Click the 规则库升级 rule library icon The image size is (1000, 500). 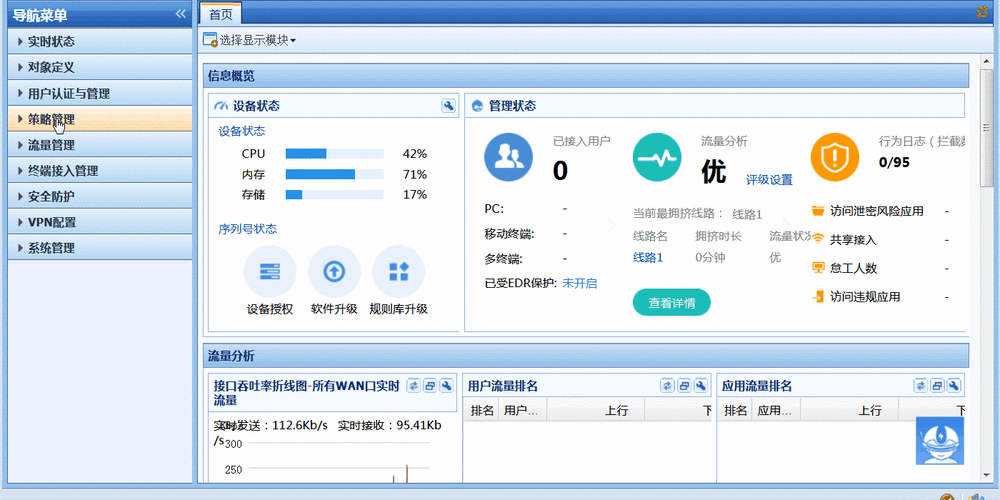[398, 272]
